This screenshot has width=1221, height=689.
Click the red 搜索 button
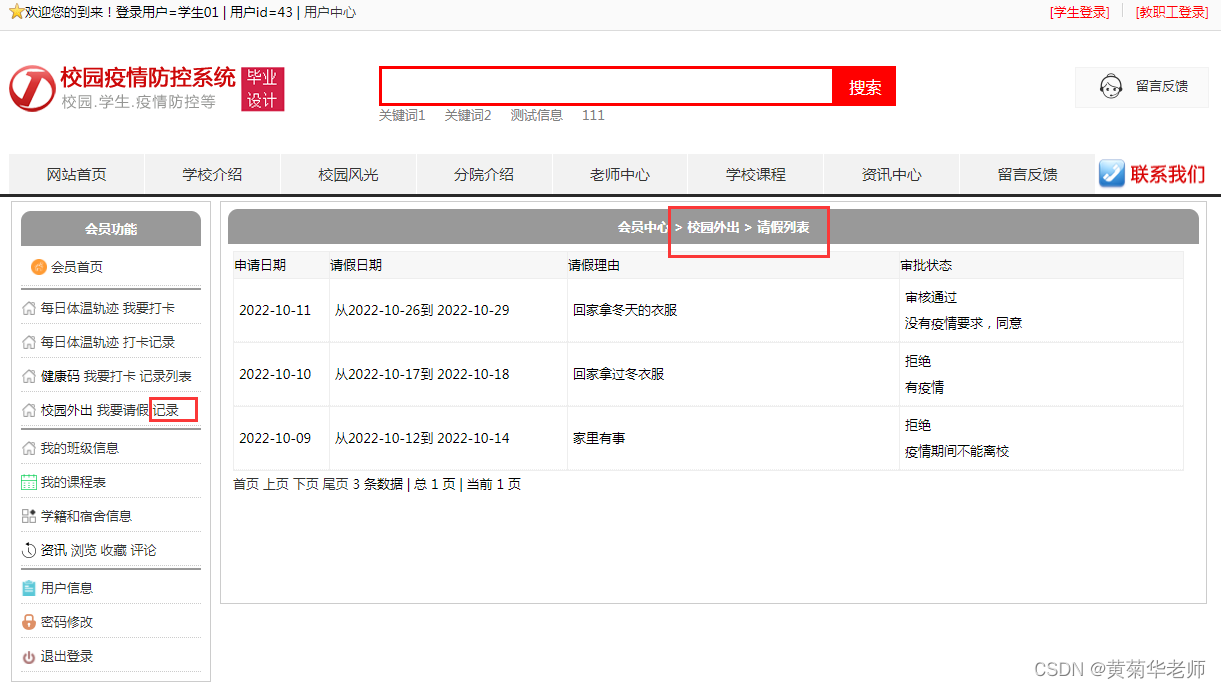coord(865,86)
